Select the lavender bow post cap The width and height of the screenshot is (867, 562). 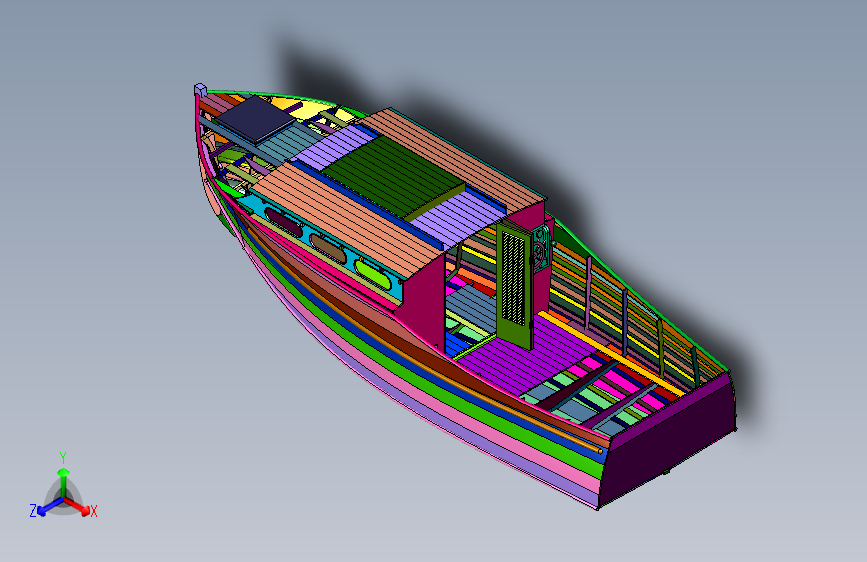click(200, 89)
